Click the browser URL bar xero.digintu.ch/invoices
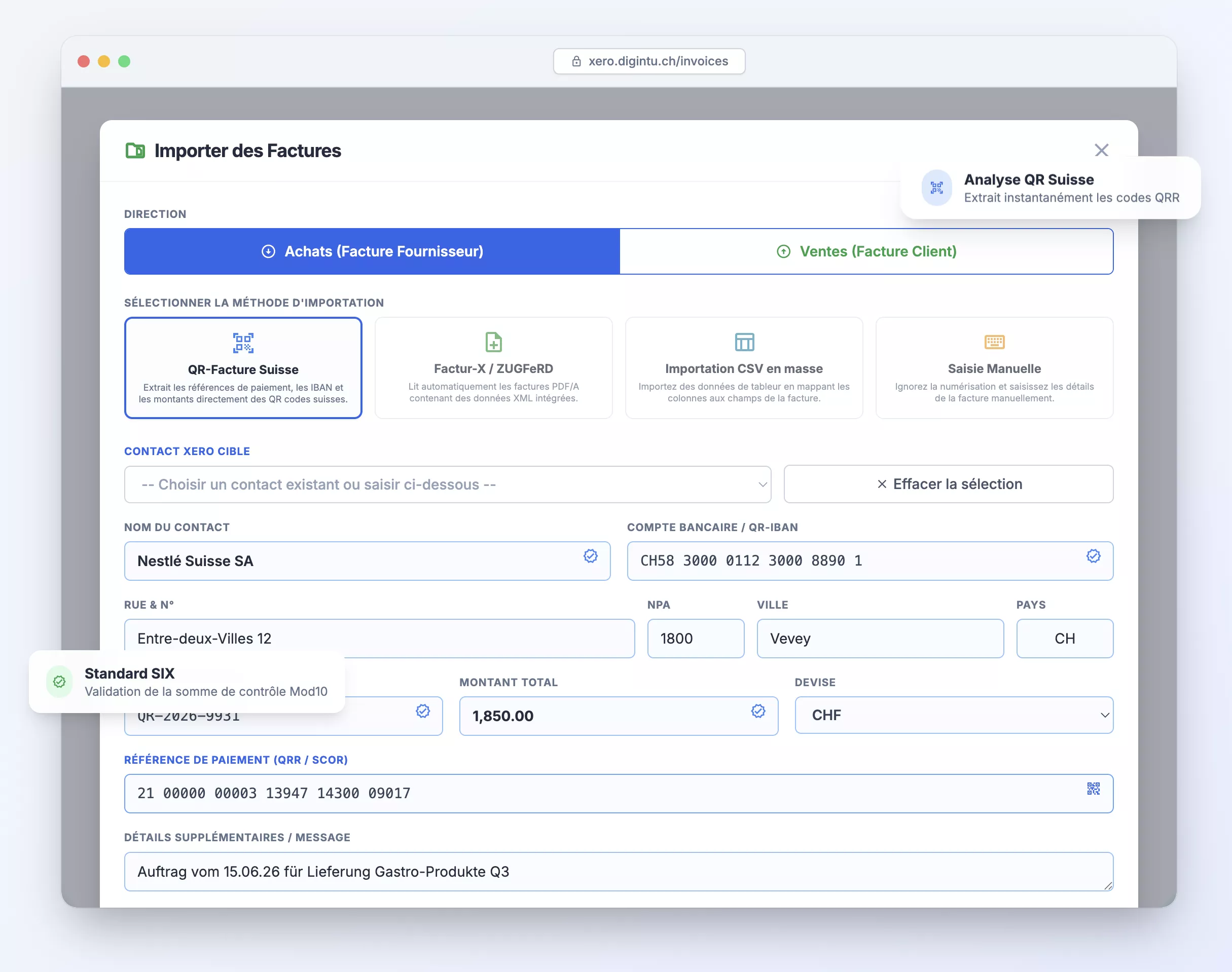The image size is (1232, 972). coord(649,61)
